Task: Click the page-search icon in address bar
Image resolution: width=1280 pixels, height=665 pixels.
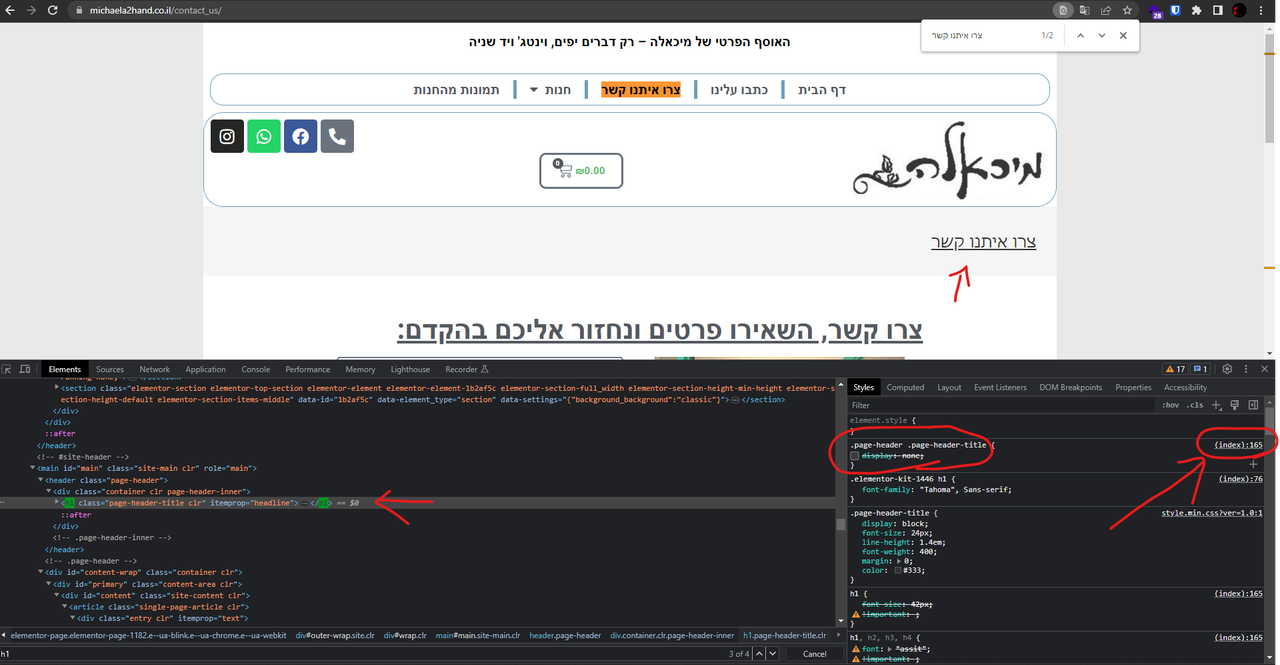Action: (x=1063, y=10)
